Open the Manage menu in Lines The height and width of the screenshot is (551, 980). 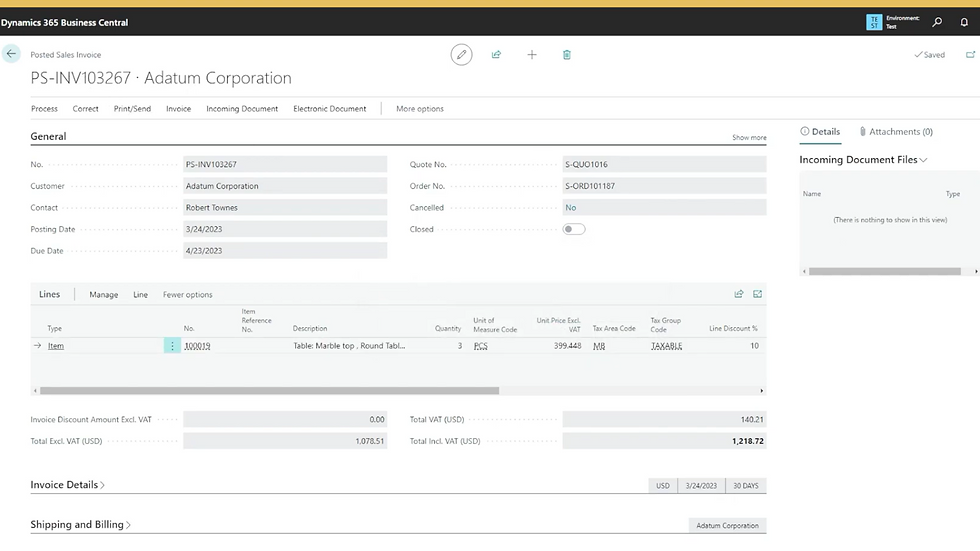coord(104,295)
